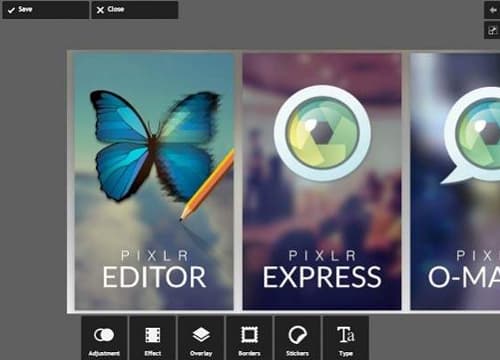Click the fullscreen icon below the arrow
Viewport: 500px width, 360px height.
point(492,30)
